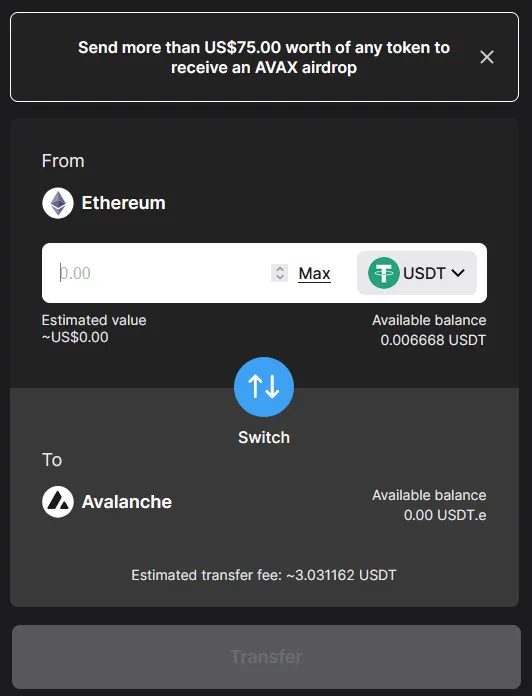Click the Max amount link
The width and height of the screenshot is (532, 696).
pyautogui.click(x=314, y=273)
